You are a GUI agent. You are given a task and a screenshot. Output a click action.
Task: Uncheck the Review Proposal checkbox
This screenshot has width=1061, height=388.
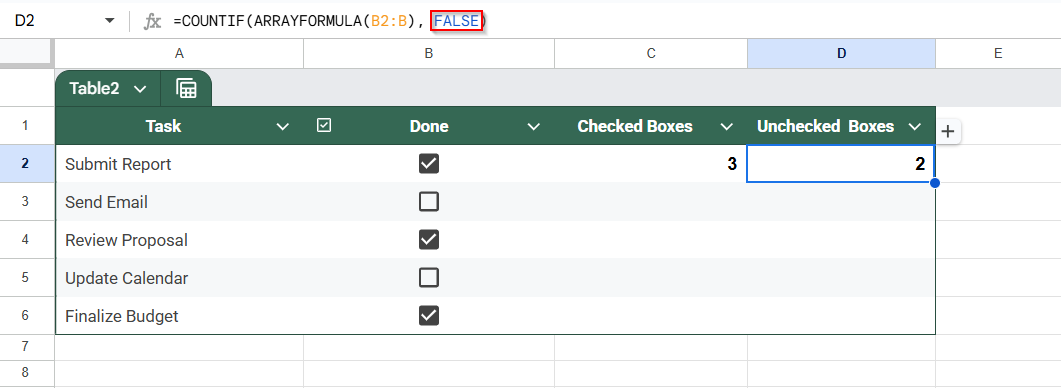429,240
